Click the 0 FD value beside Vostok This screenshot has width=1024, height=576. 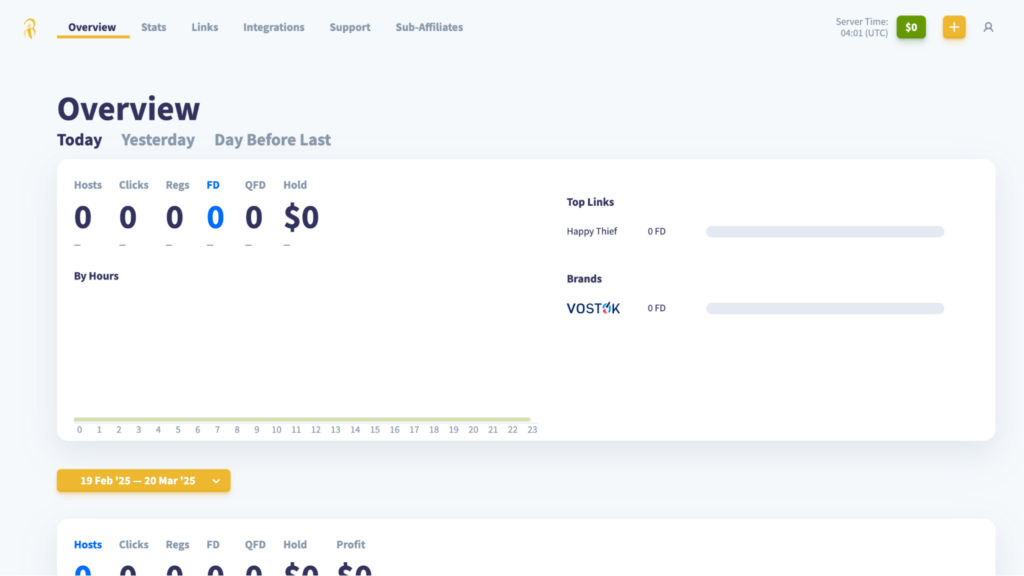pos(656,308)
